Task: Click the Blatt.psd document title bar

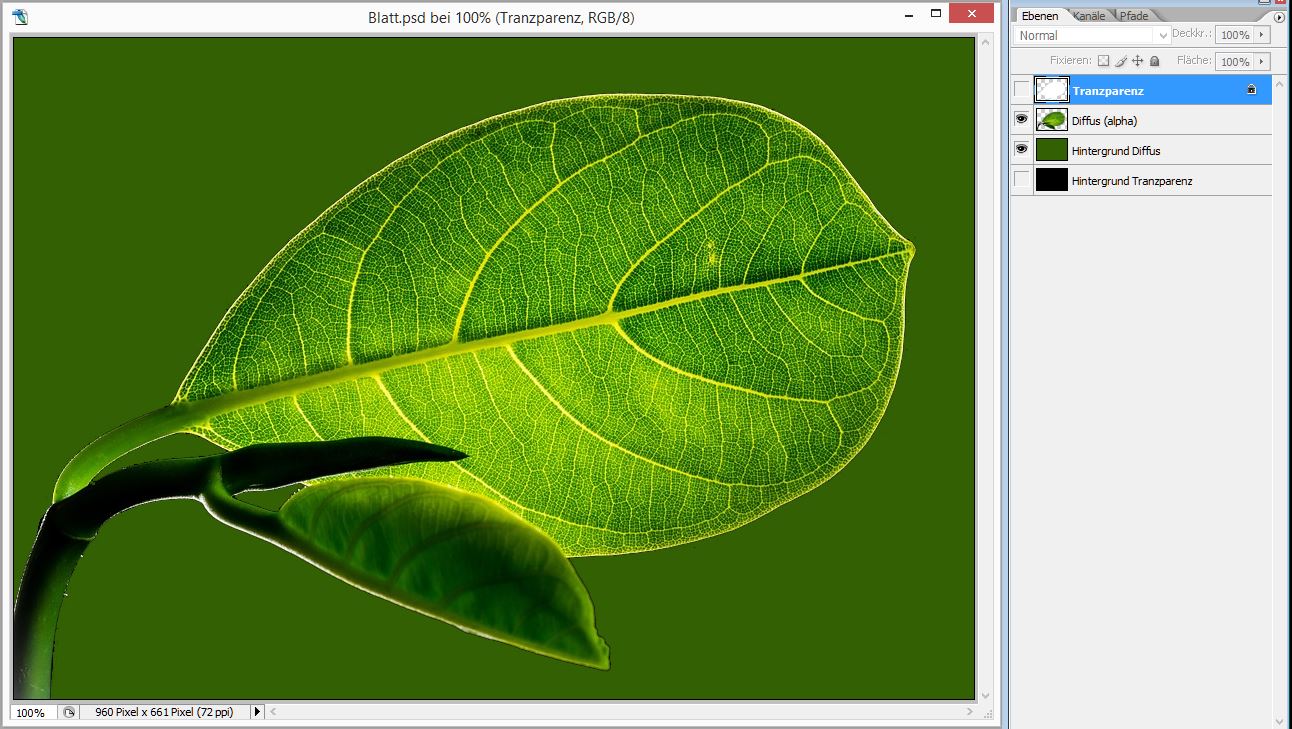Action: [x=502, y=17]
